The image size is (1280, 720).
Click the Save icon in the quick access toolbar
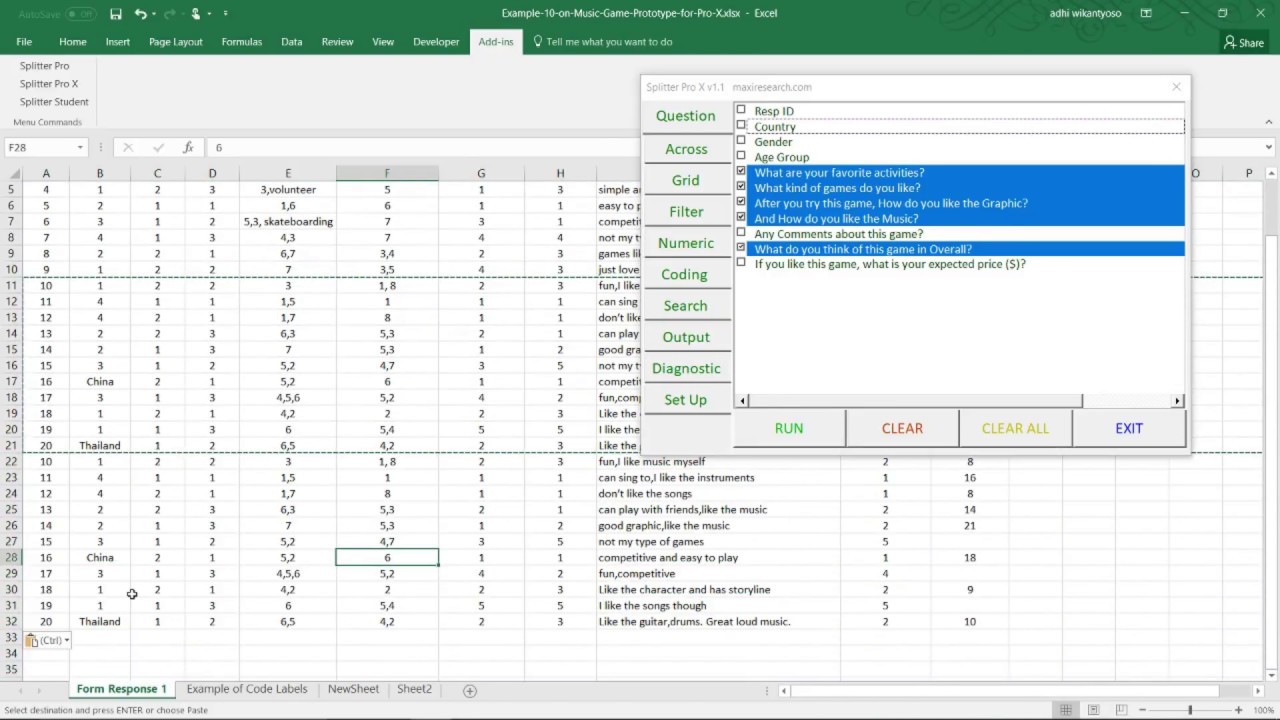pyautogui.click(x=116, y=14)
